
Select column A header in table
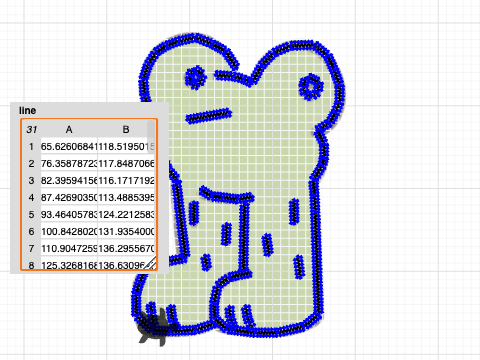tap(69, 129)
